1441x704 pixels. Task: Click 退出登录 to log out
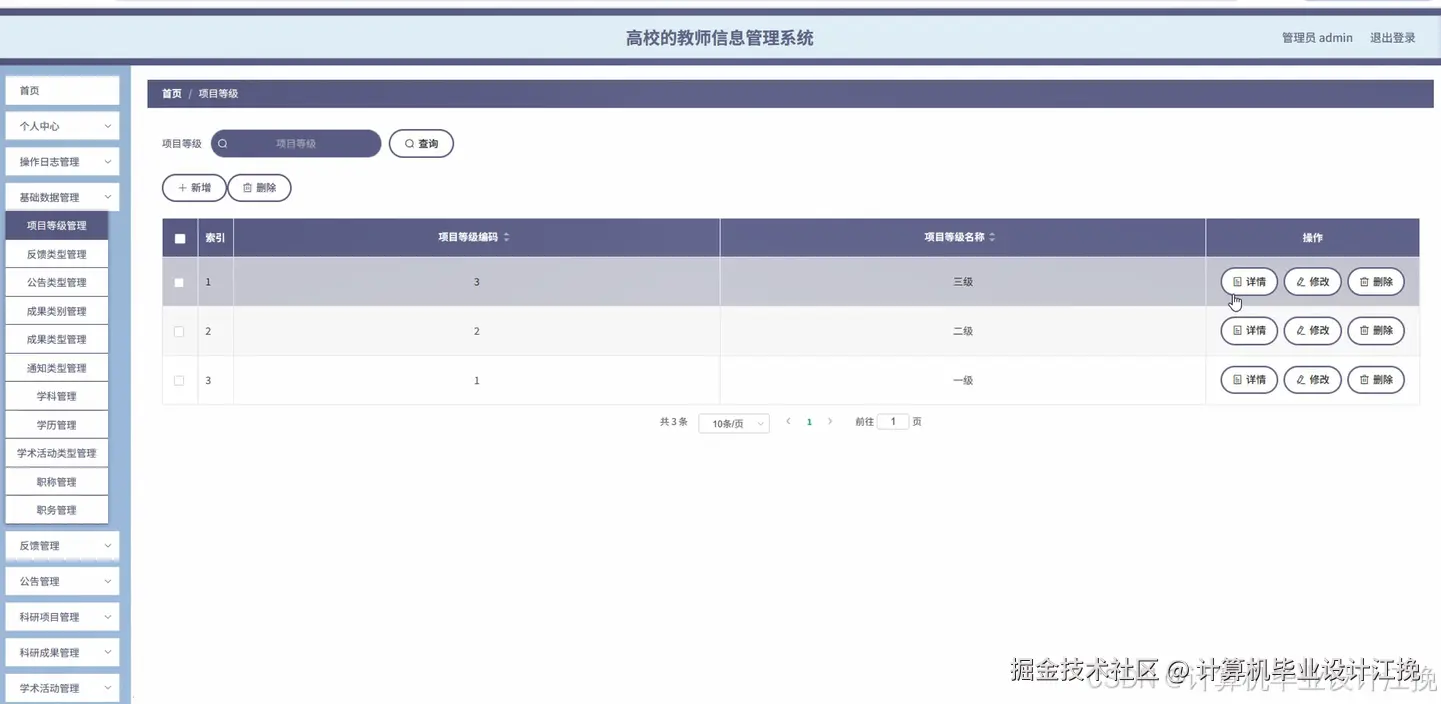(1392, 37)
